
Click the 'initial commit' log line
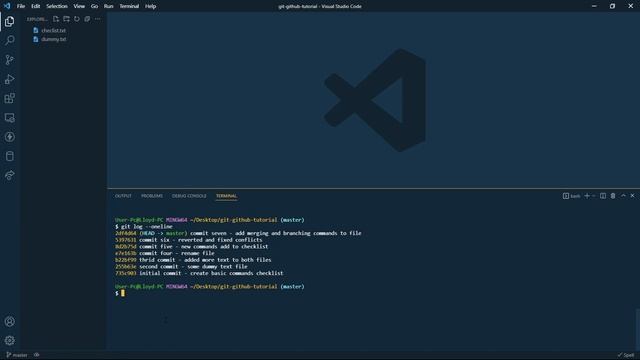[199, 273]
